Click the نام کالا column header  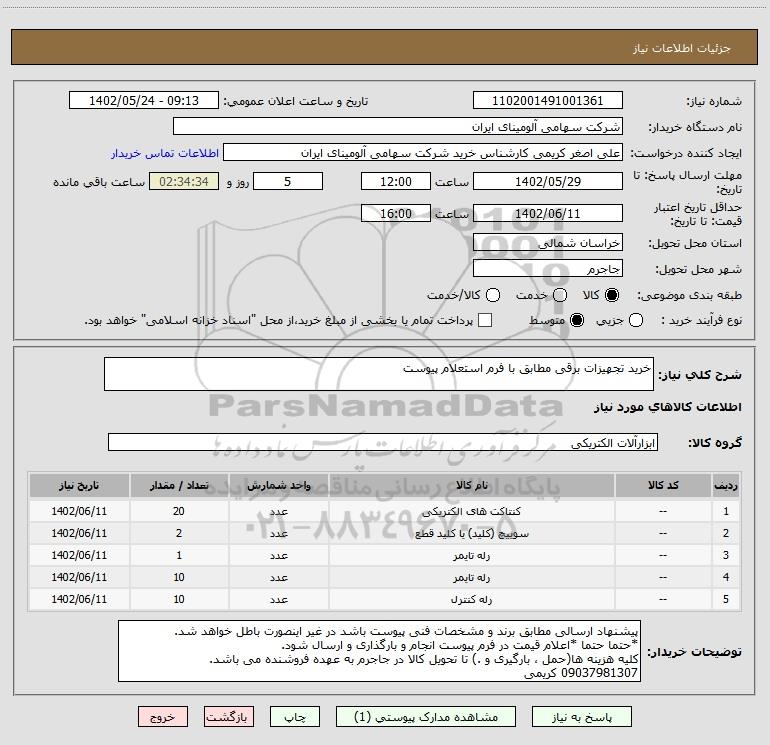(x=471, y=485)
